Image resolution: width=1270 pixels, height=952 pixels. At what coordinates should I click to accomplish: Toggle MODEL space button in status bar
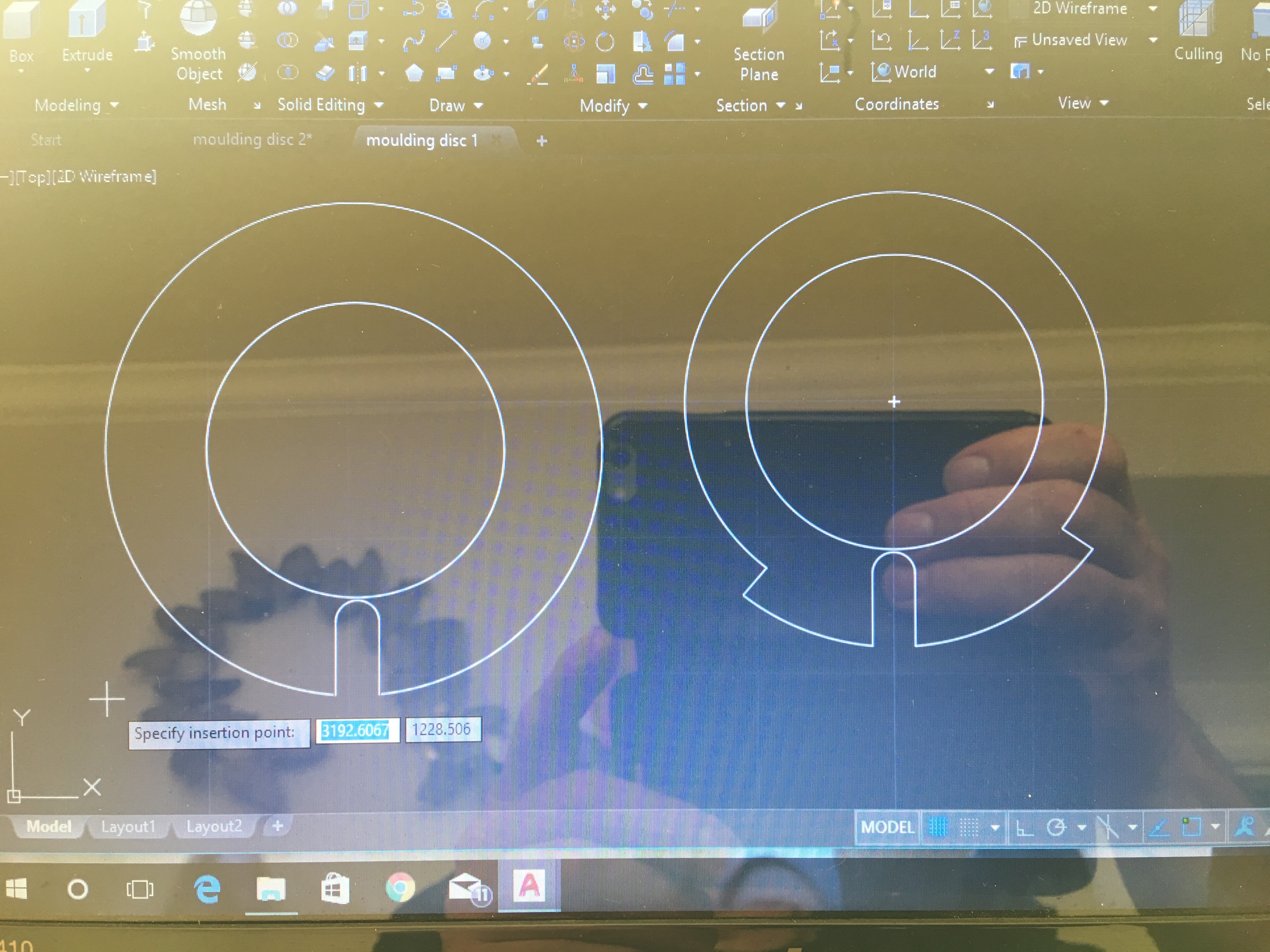pyautogui.click(x=887, y=827)
